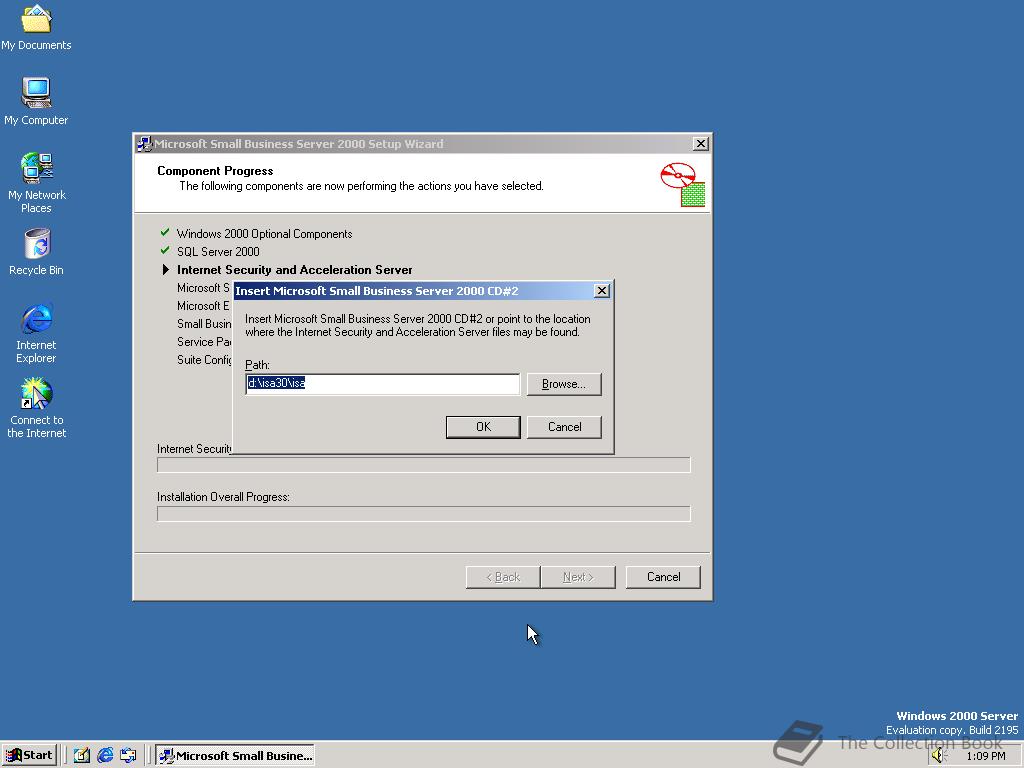Open the My Documents desktop icon
Screen dimensions: 1024x768
tap(36, 27)
